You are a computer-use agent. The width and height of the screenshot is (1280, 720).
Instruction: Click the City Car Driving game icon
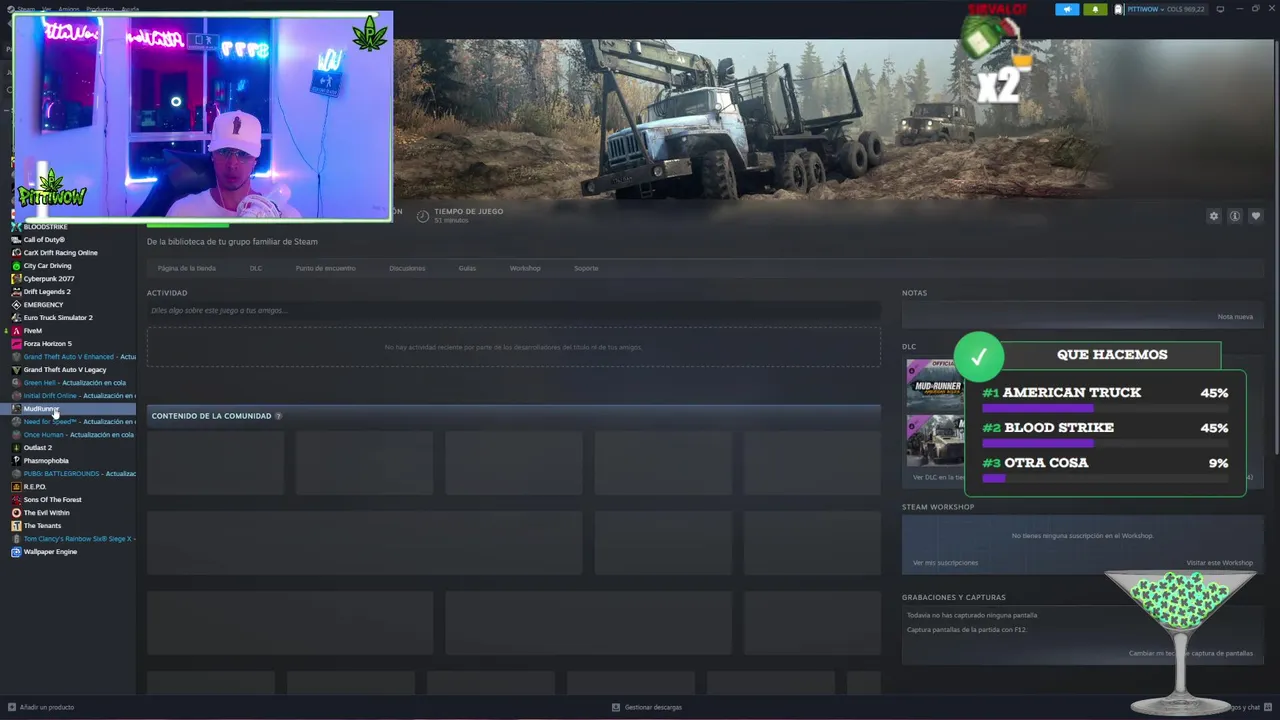[x=16, y=266]
